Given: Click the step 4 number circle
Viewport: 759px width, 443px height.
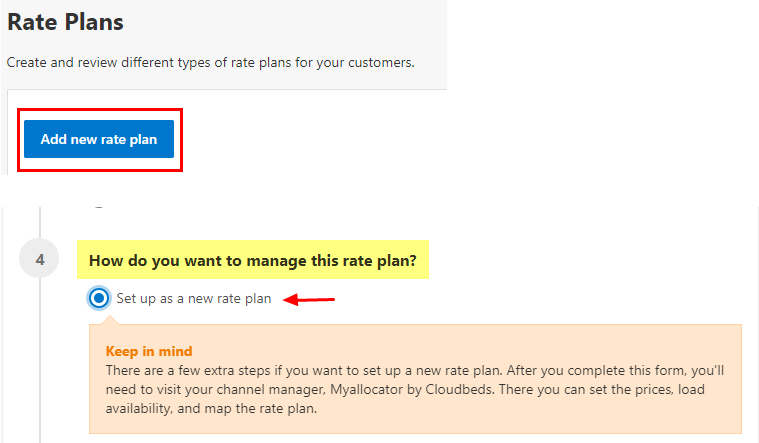Looking at the screenshot, I should 40,260.
